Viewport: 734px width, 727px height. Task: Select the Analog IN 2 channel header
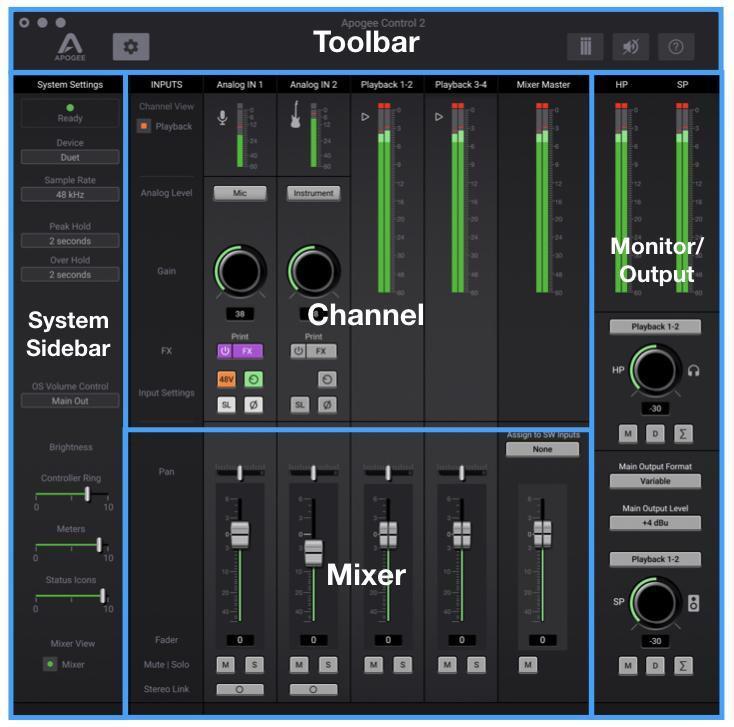click(313, 85)
